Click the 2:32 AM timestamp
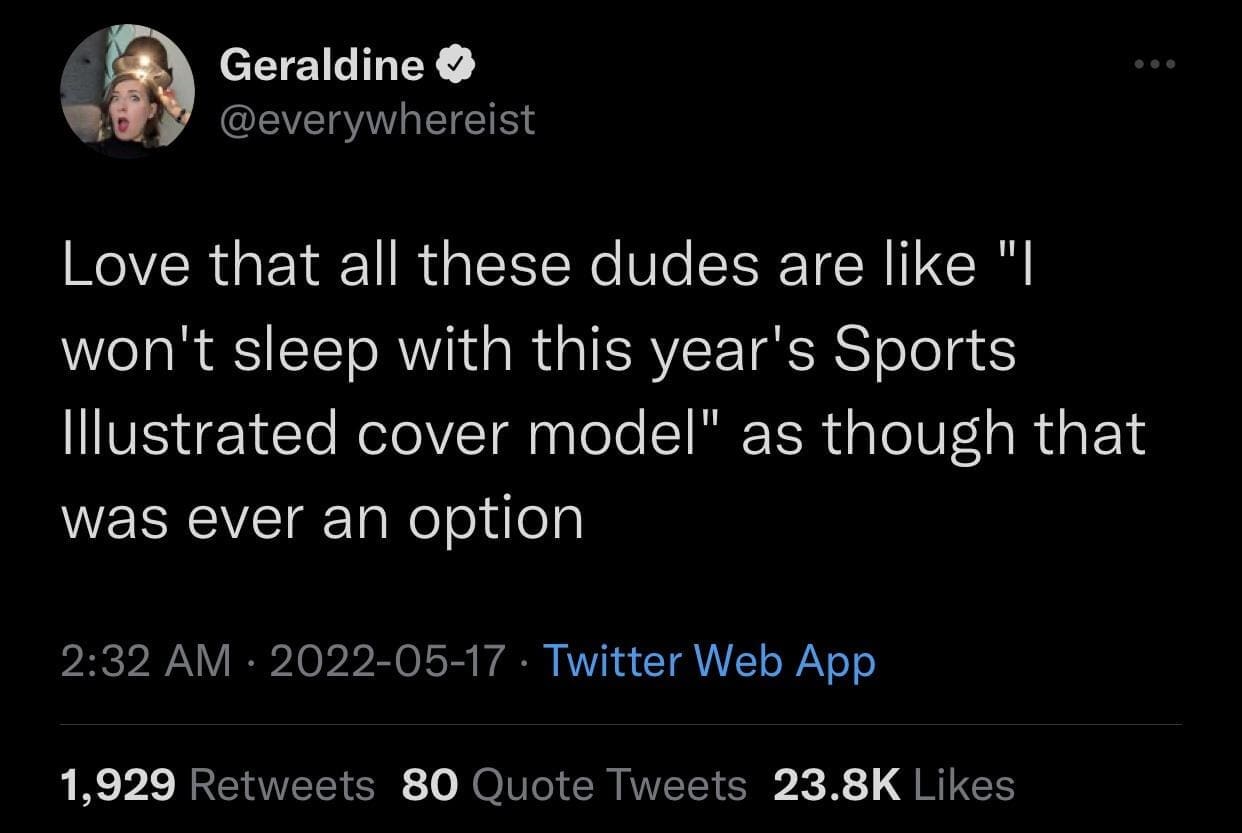 coord(146,661)
